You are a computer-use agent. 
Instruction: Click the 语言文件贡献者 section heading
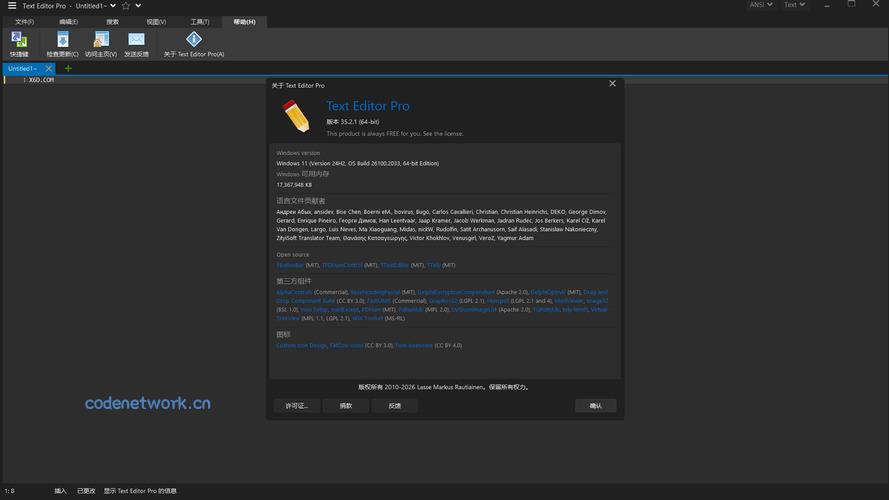[x=300, y=201]
